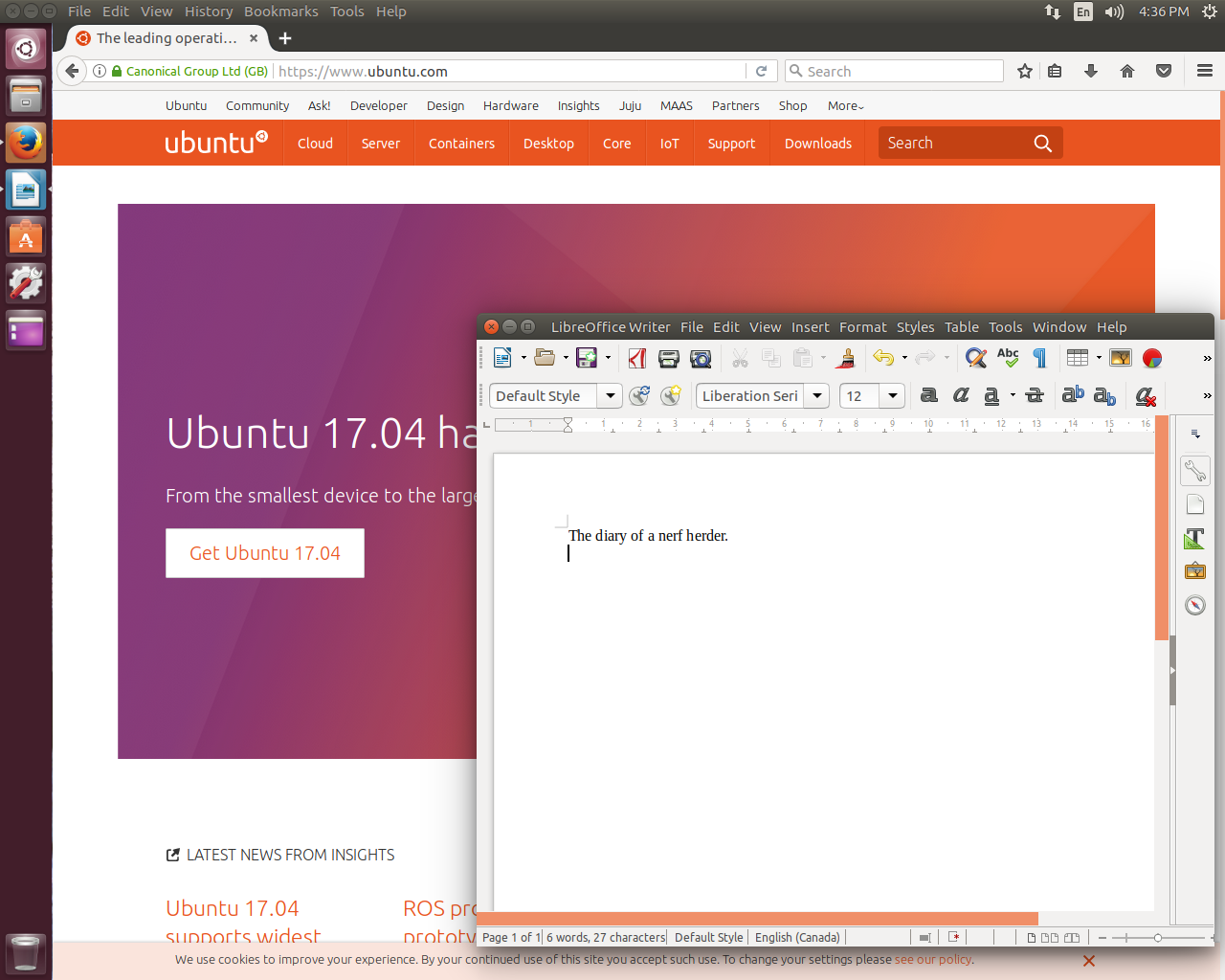Image resolution: width=1225 pixels, height=980 pixels.
Task: Click the Clone Formatting paintbrush
Action: (846, 358)
